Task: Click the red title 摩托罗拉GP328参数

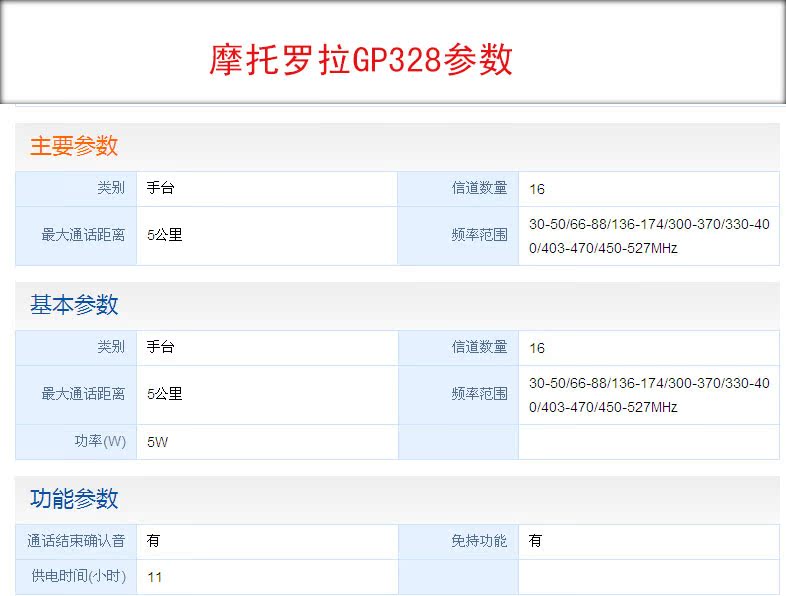Action: pos(361,60)
